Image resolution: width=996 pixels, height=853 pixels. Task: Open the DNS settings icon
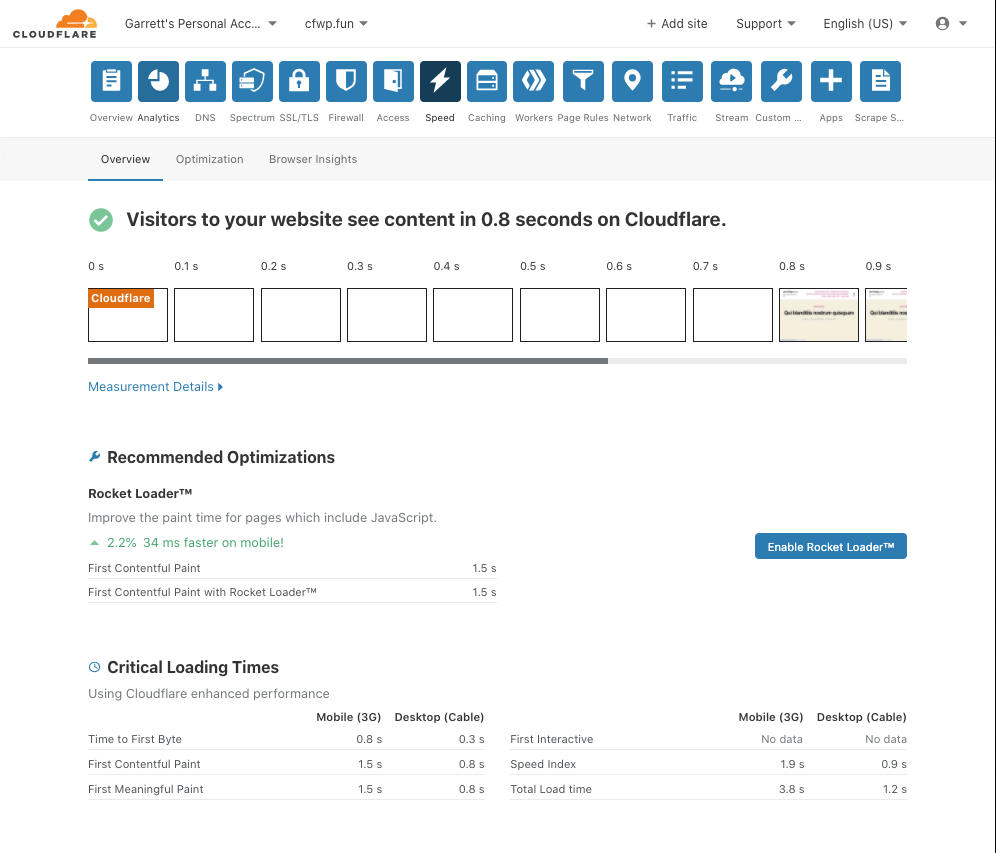point(205,81)
